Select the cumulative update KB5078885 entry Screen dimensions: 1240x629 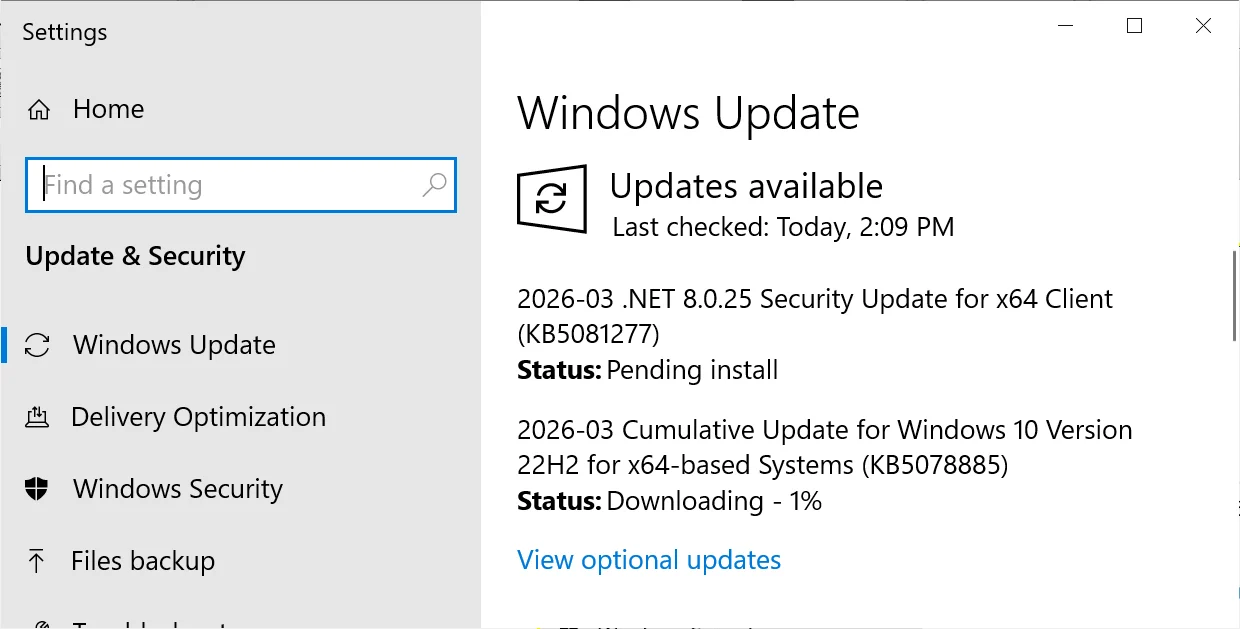[x=824, y=450]
